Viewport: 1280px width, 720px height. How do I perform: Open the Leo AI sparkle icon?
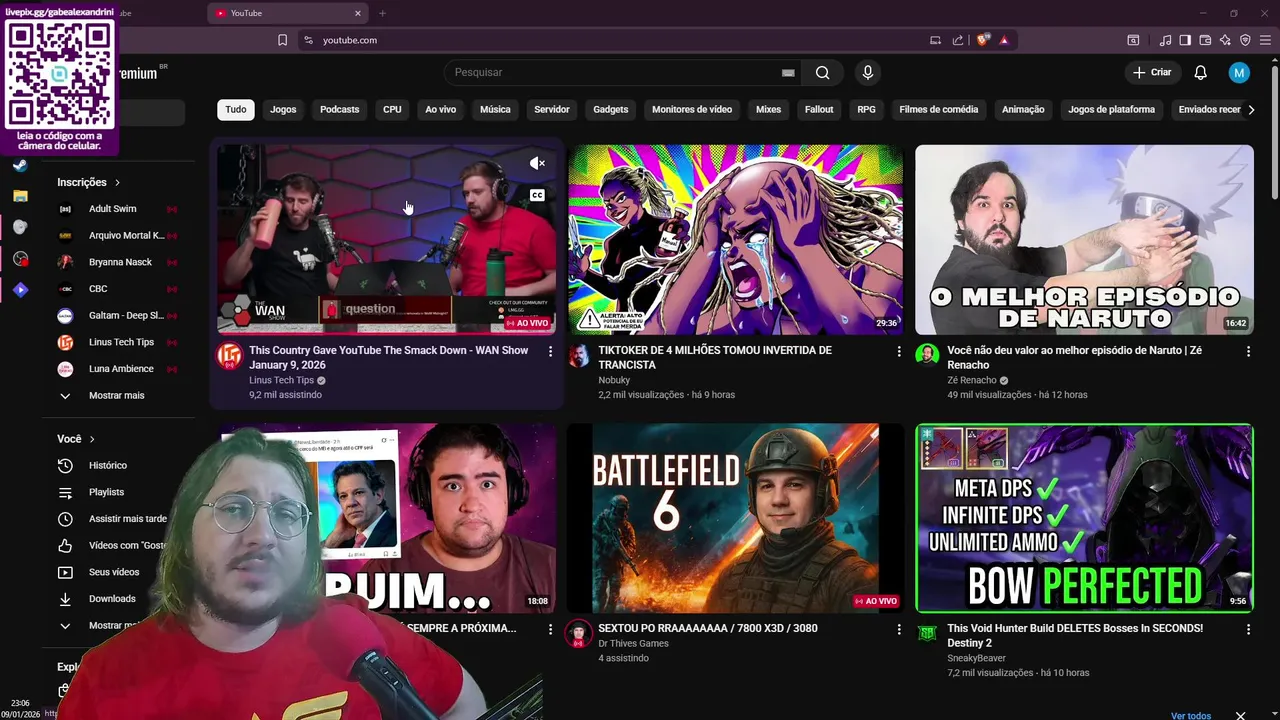click(1225, 40)
